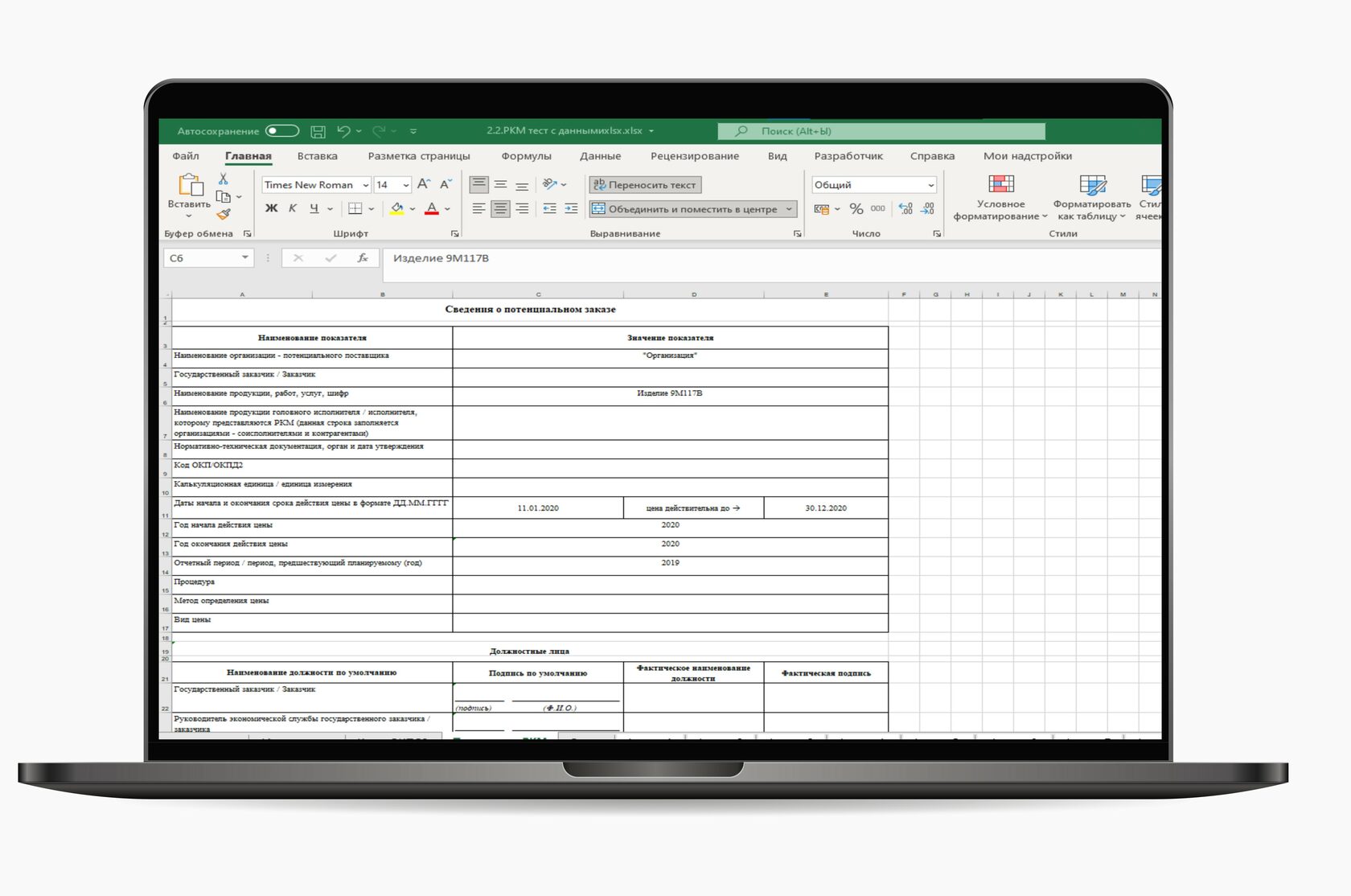Activate the Format Painter brush
The height and width of the screenshot is (896, 1351).
[x=224, y=214]
